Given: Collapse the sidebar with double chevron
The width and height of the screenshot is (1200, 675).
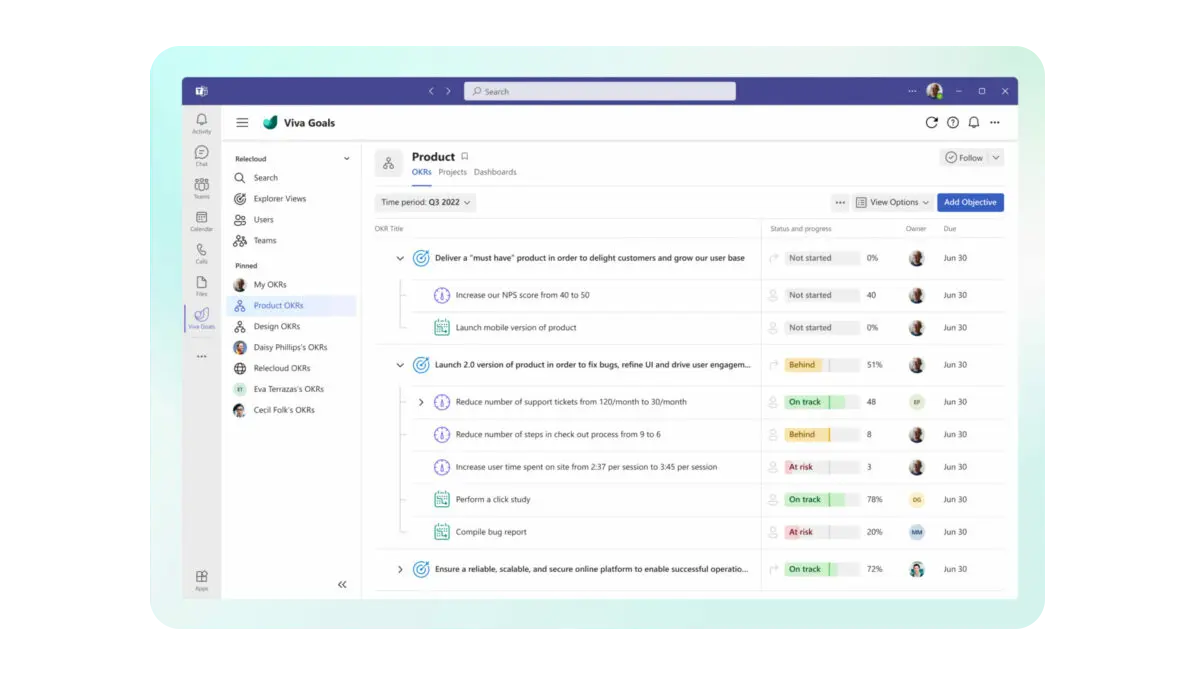Looking at the screenshot, I should tap(342, 584).
